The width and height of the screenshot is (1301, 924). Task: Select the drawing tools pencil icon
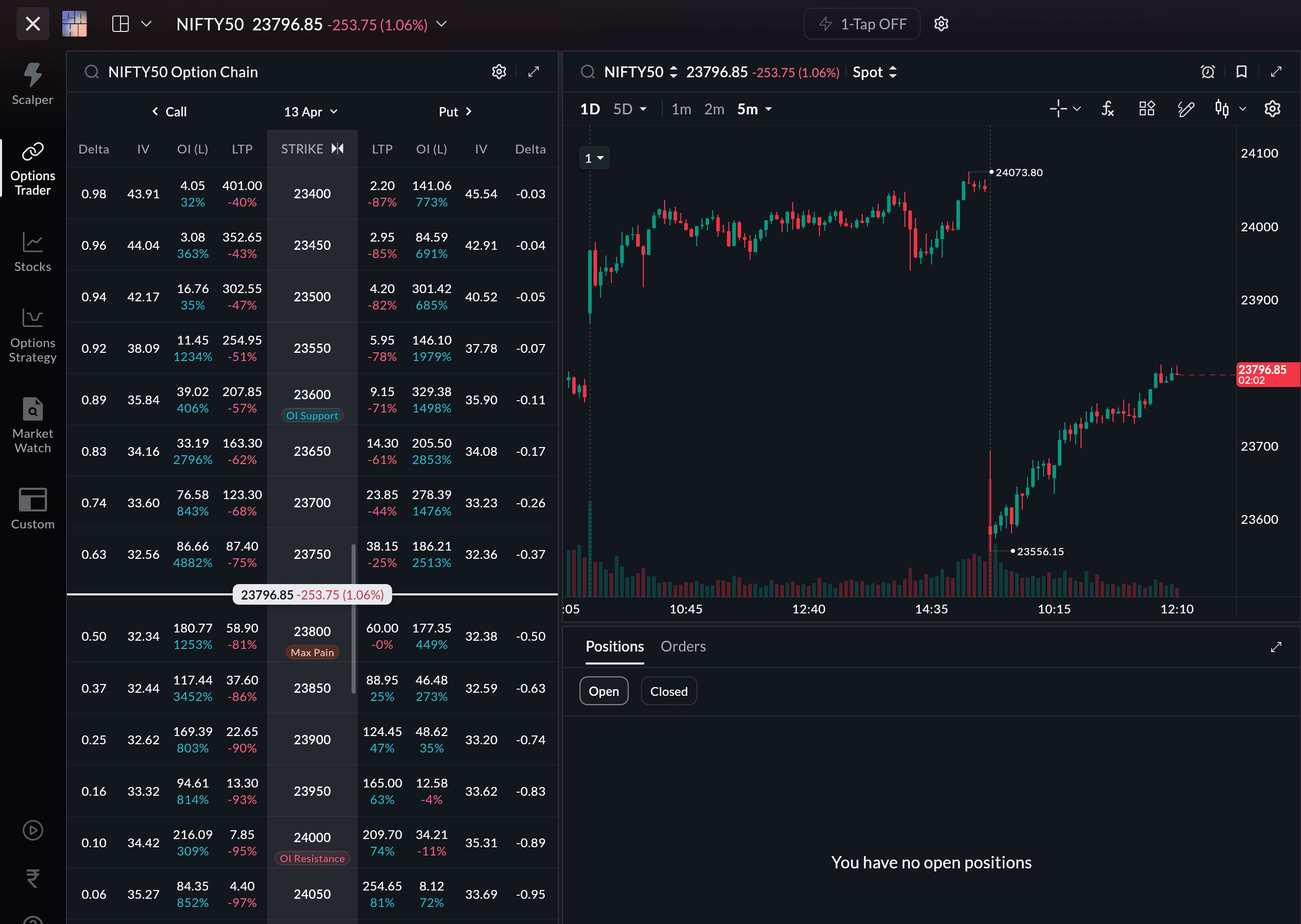point(1186,109)
